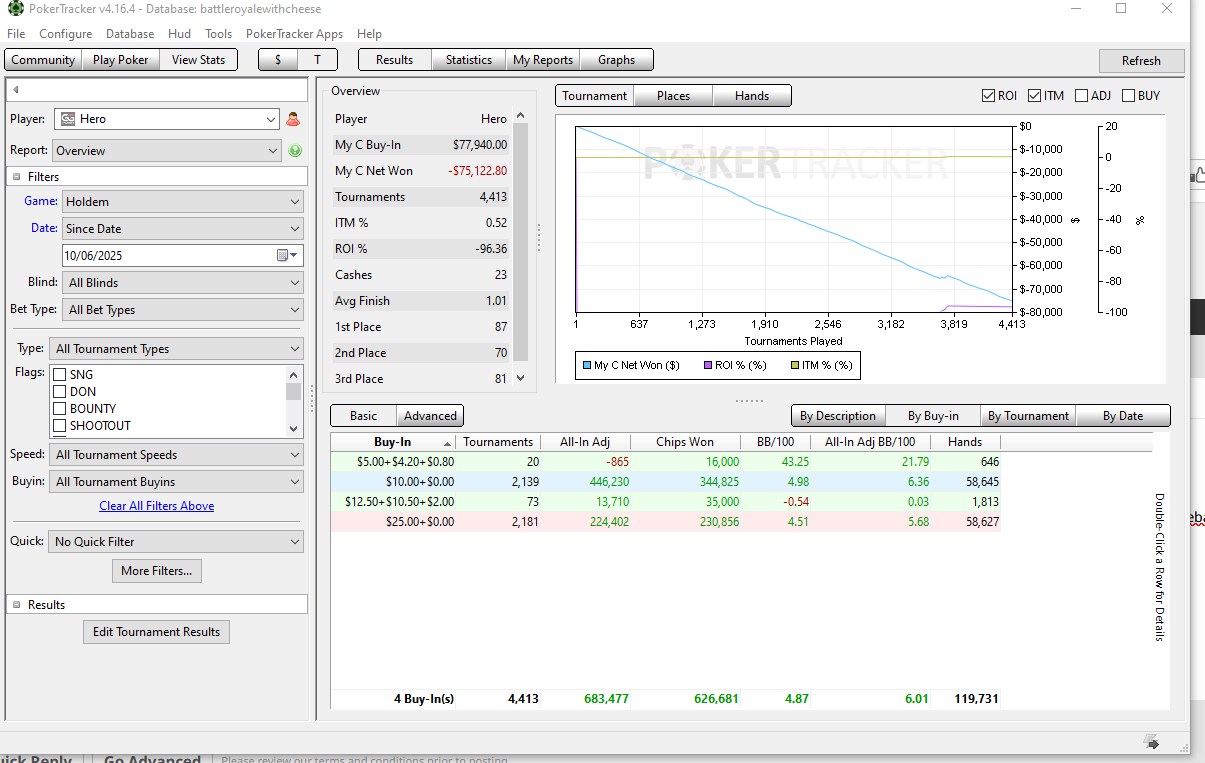Open the Quick filter dropdown

pos(176,542)
